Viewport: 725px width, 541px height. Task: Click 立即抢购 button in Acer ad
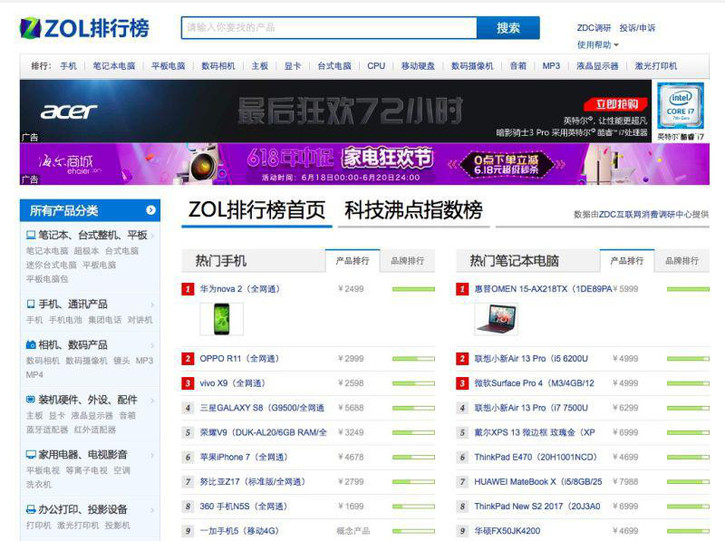pyautogui.click(x=616, y=105)
